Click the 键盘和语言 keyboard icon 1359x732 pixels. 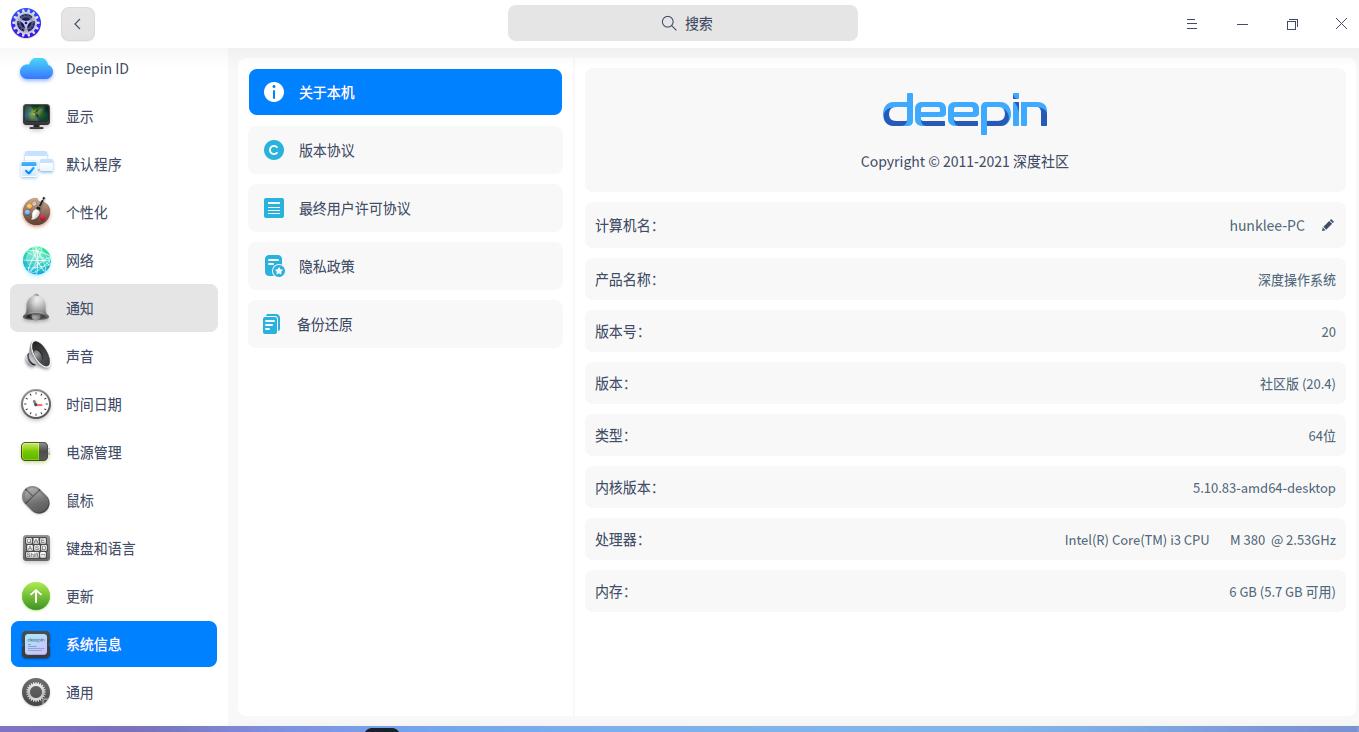coord(36,548)
